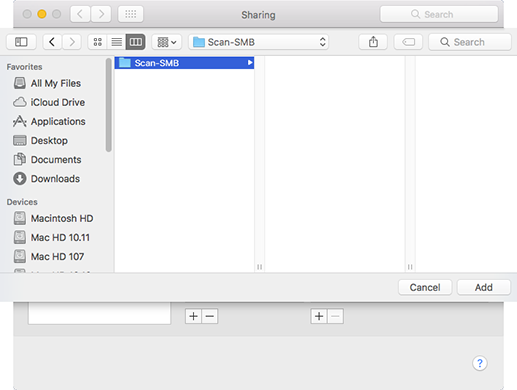The height and width of the screenshot is (390, 517).
Task: Switch to column view
Action: click(x=136, y=42)
